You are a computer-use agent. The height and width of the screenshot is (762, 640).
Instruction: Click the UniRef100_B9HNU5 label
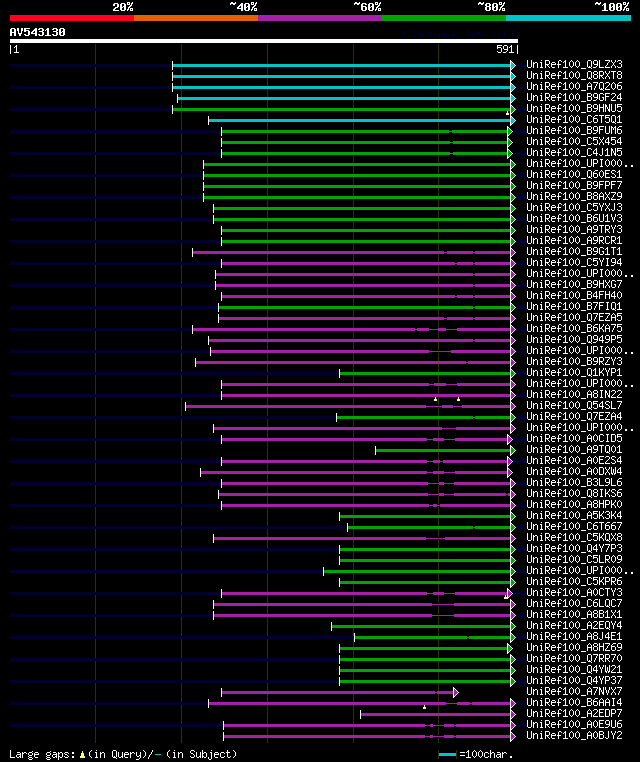574,108
